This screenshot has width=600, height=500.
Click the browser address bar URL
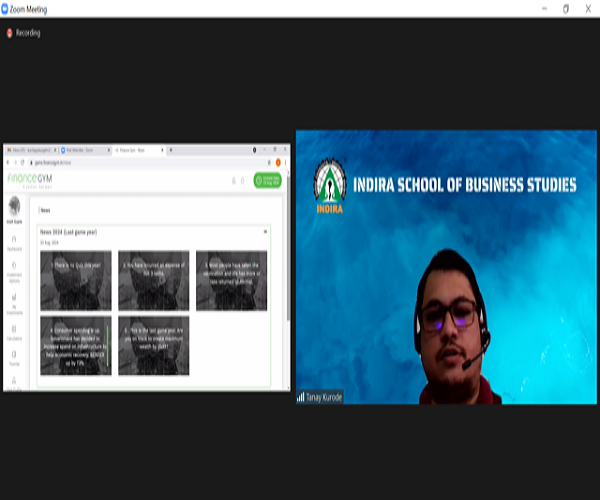(x=53, y=163)
